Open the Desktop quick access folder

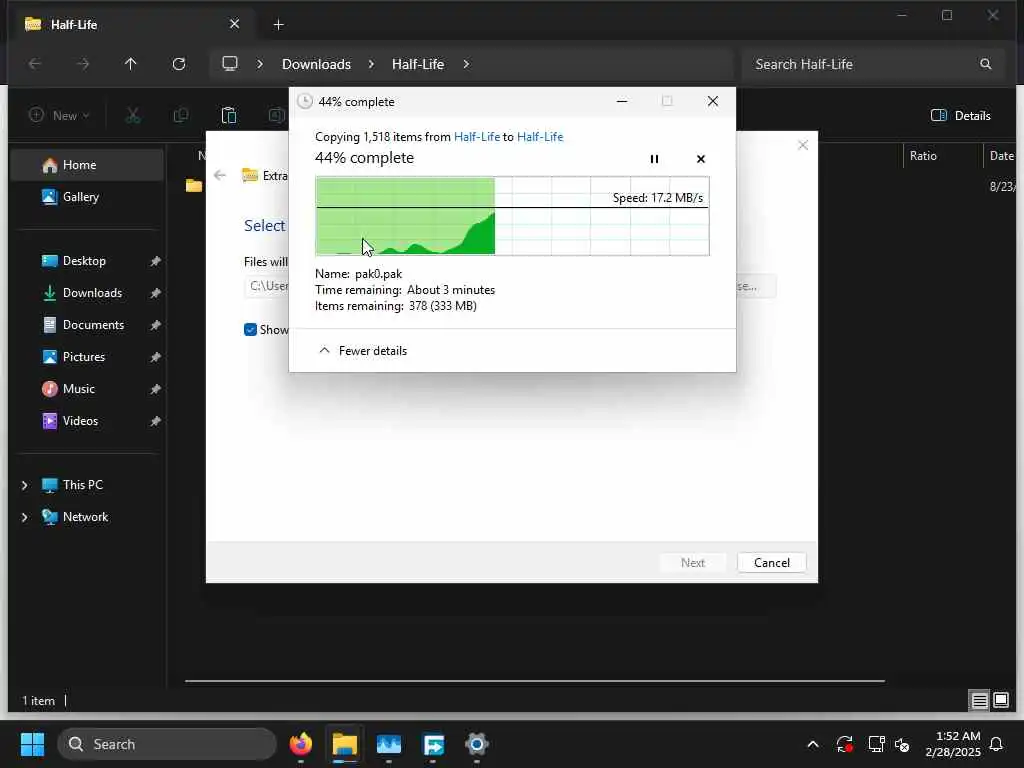coord(84,261)
